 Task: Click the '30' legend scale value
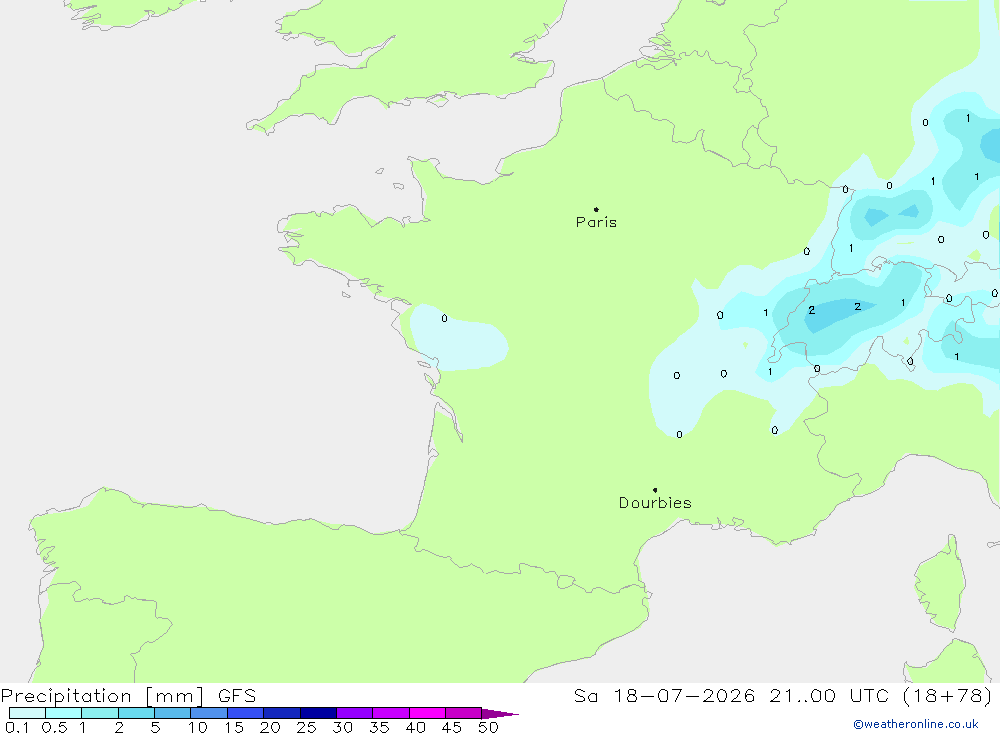click(342, 727)
